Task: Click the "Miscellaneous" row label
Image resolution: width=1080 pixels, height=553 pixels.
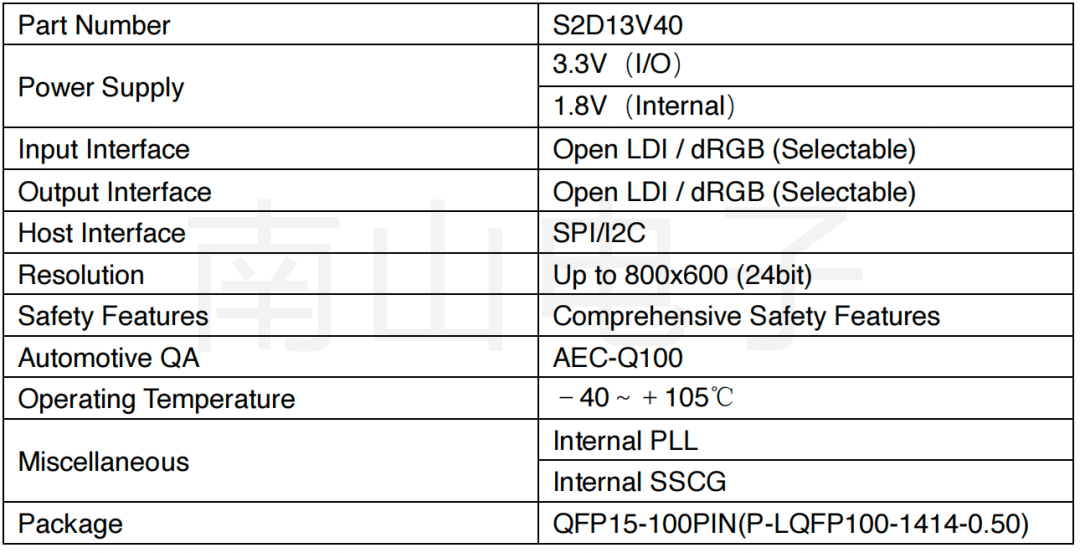Action: (x=104, y=462)
